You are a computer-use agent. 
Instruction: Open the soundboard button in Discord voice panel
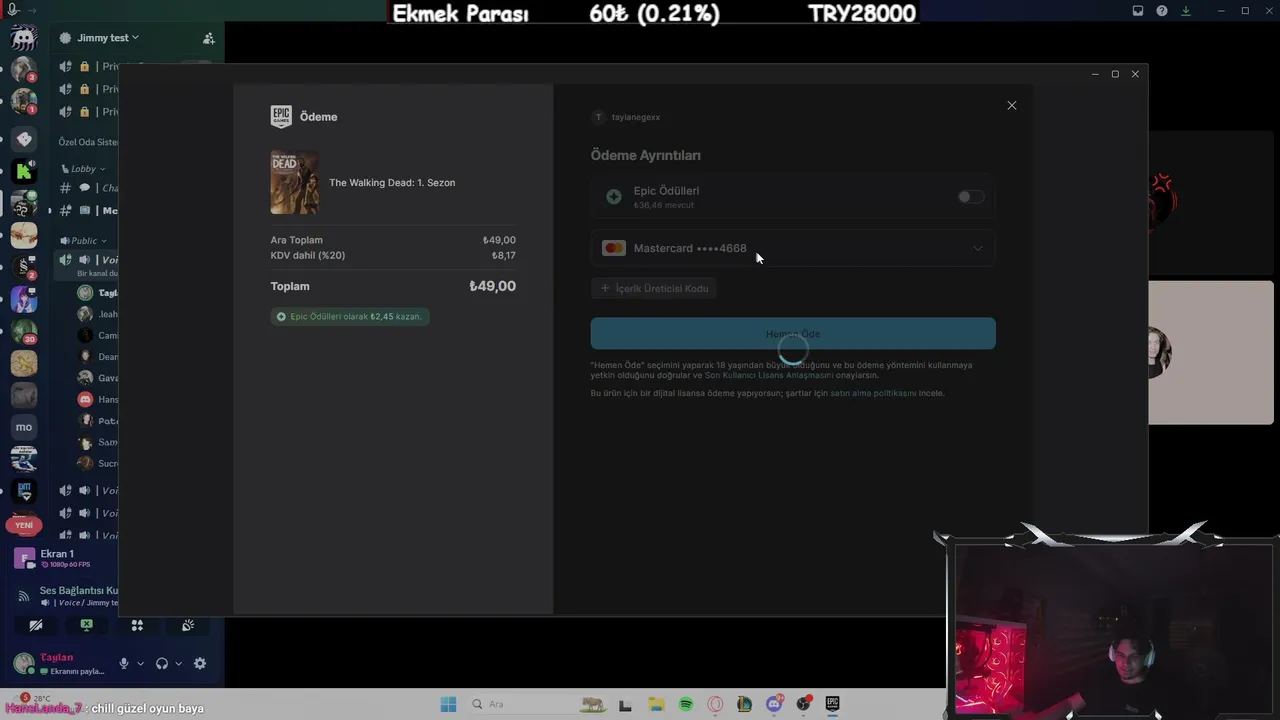(188, 626)
